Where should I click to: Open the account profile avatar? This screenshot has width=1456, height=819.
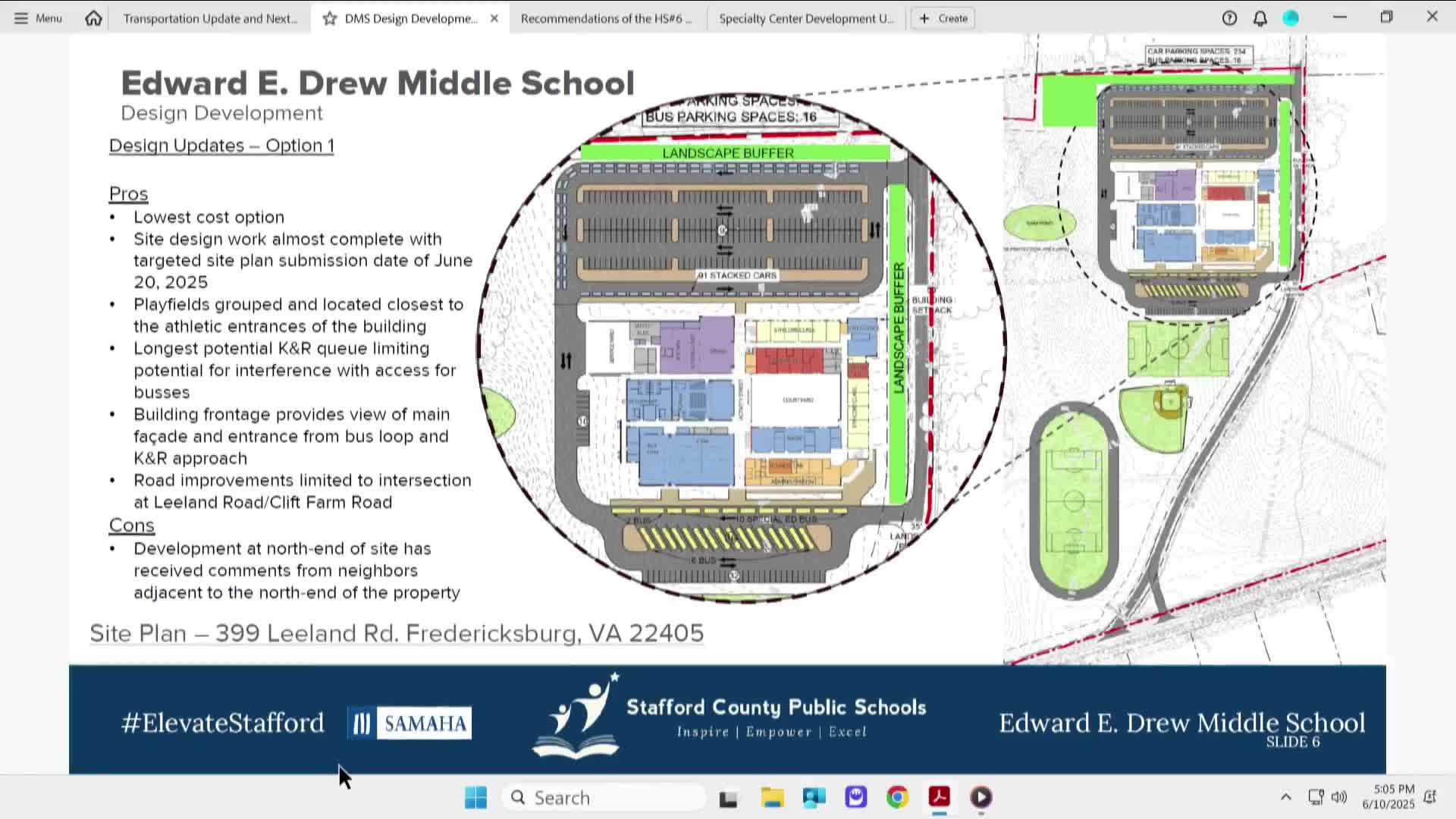[x=1291, y=18]
